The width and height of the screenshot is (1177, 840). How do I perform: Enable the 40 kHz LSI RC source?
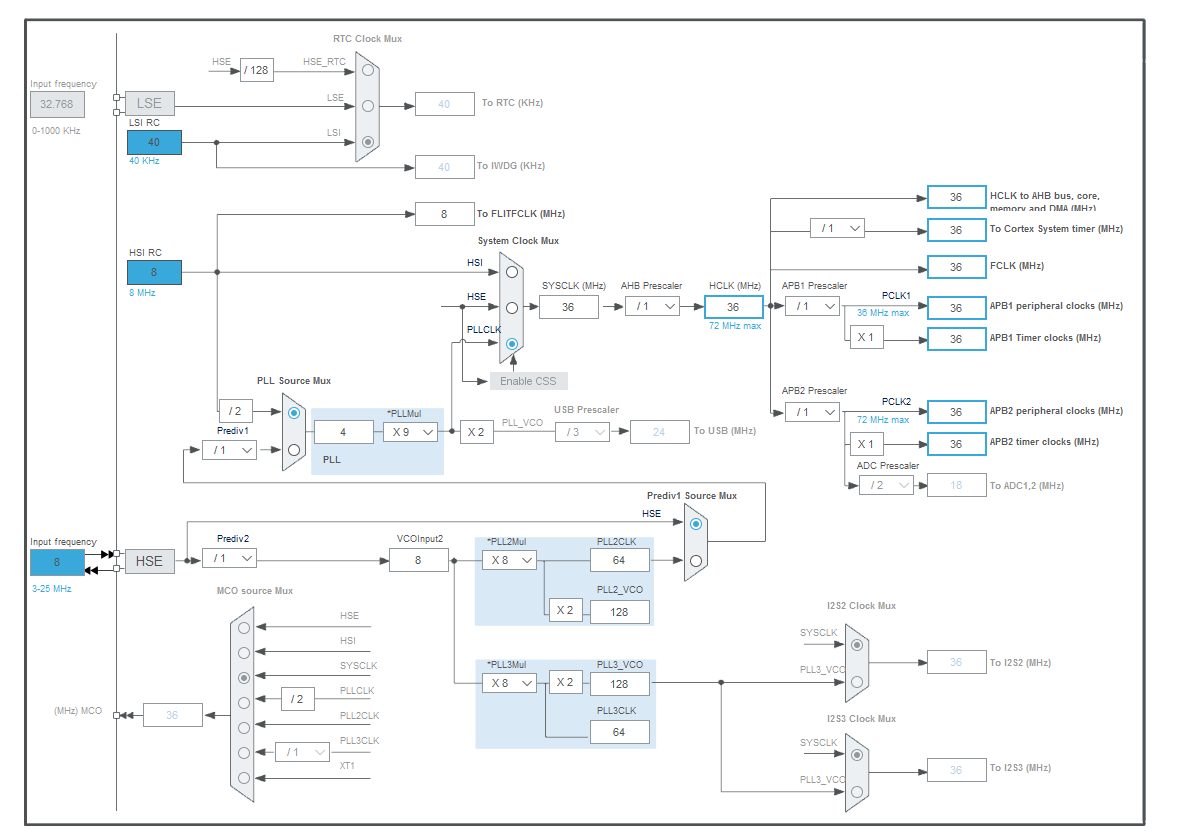[154, 142]
